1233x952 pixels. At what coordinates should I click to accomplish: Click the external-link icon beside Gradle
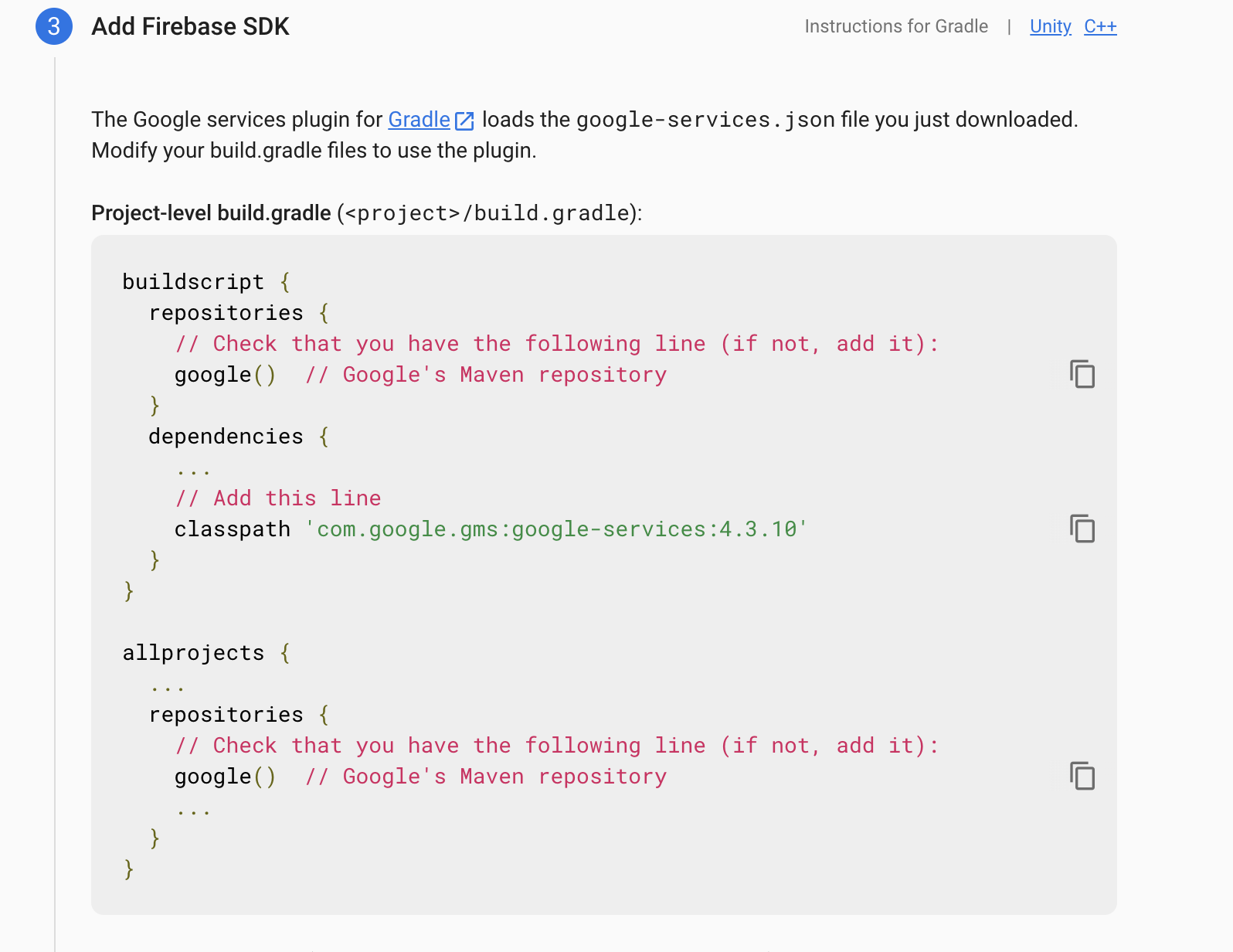[464, 121]
